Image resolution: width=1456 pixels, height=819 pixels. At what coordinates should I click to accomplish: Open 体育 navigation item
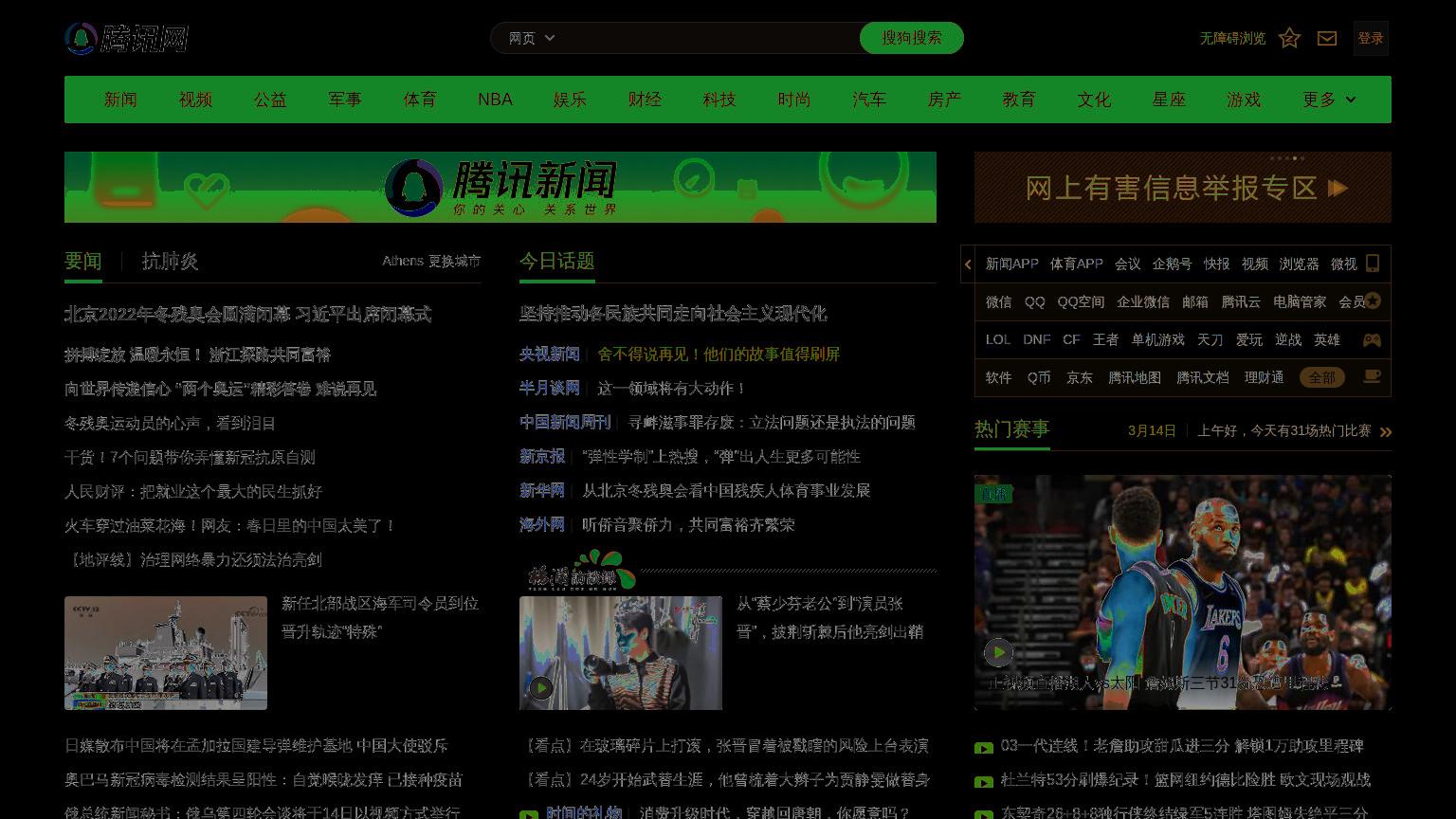tap(420, 100)
